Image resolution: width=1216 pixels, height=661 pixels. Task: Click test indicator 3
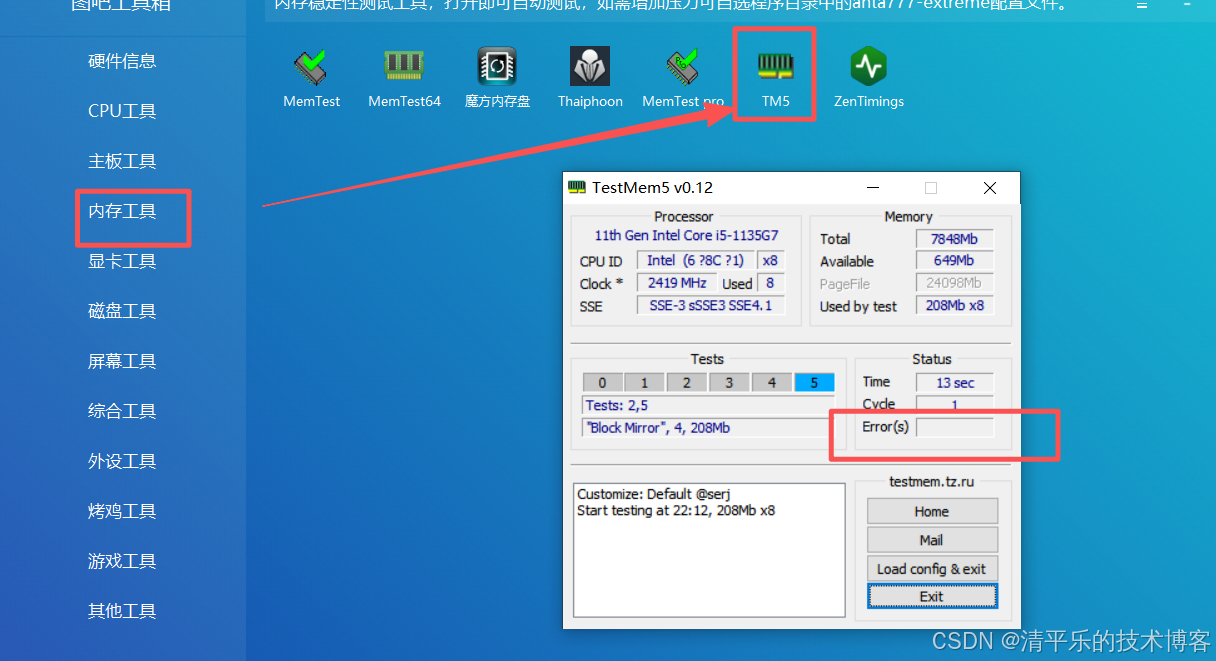coord(729,382)
